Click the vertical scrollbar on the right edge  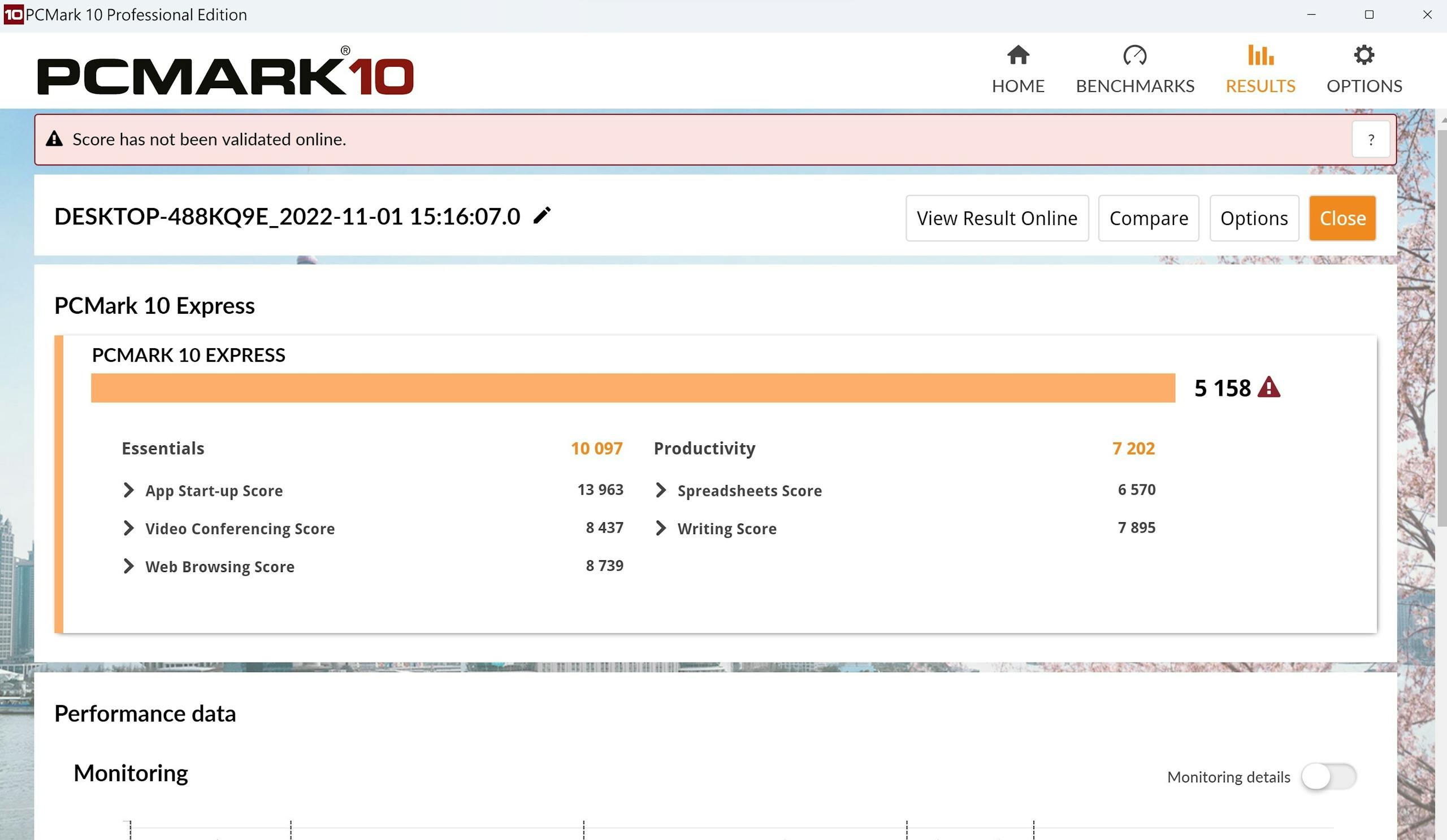[1441, 327]
